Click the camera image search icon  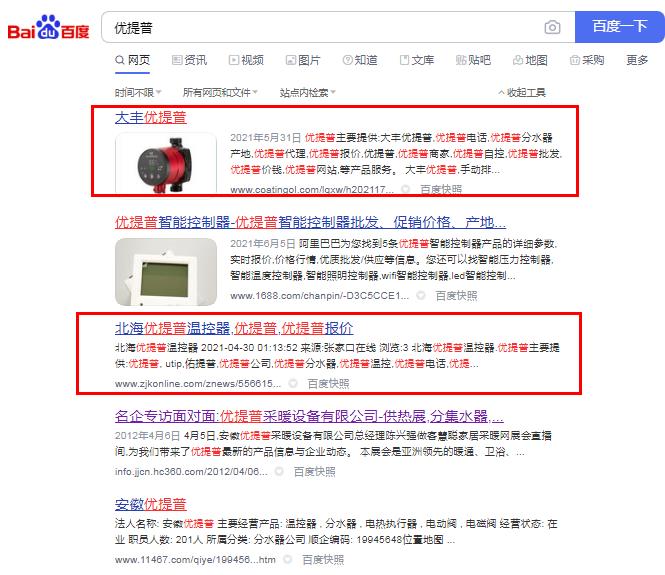point(552,27)
